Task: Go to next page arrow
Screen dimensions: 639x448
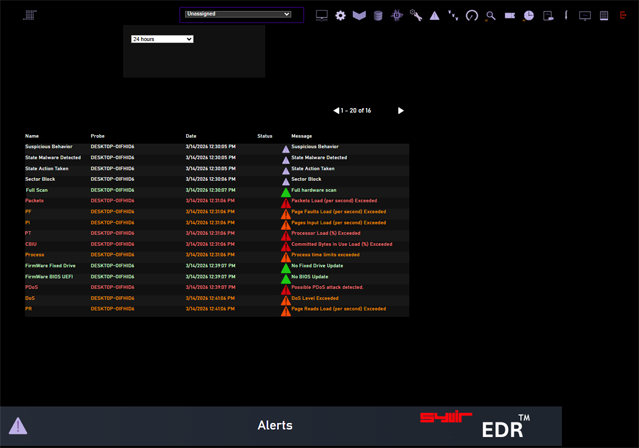Action: (401, 110)
